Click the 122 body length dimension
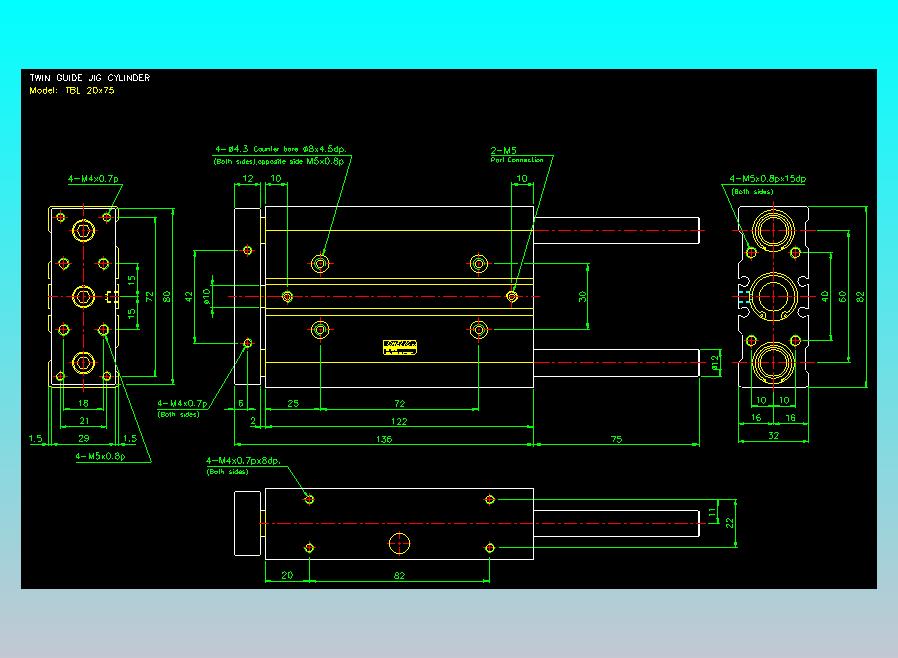Viewport: 898px width, 658px height. coord(399,421)
